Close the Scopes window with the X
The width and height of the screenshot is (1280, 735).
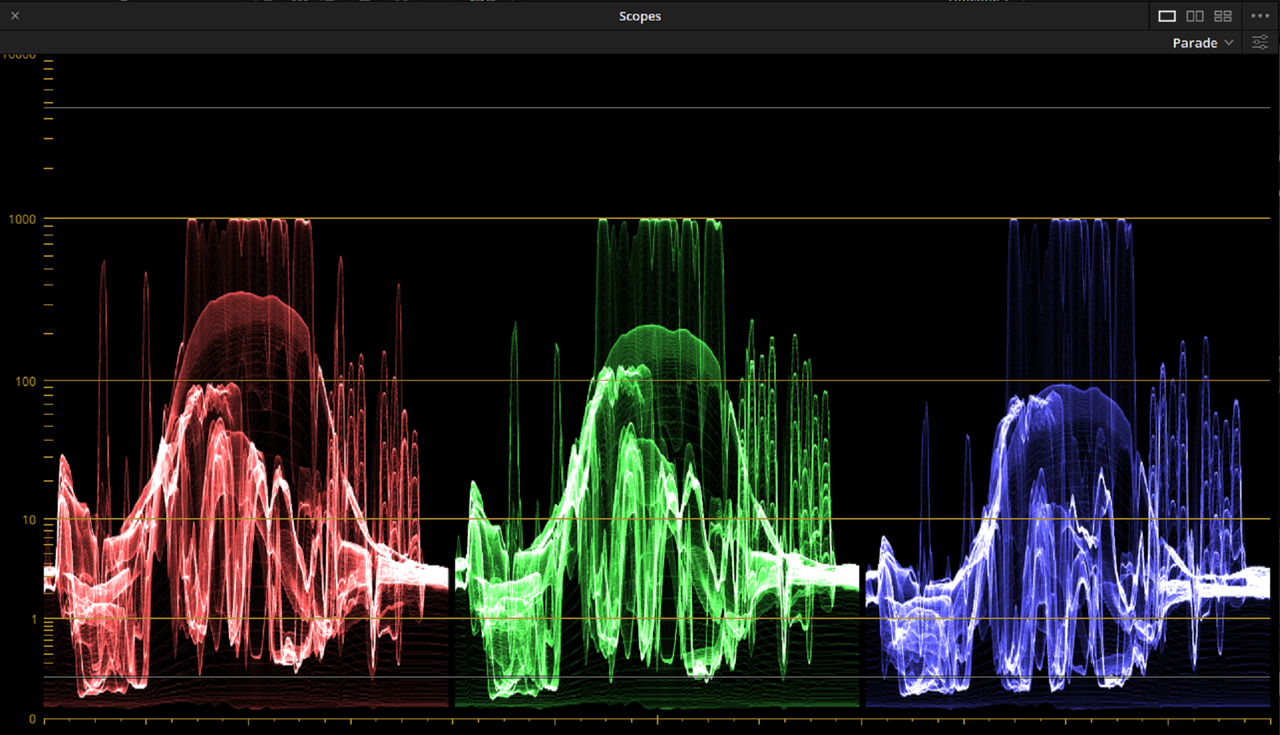pyautogui.click(x=15, y=16)
